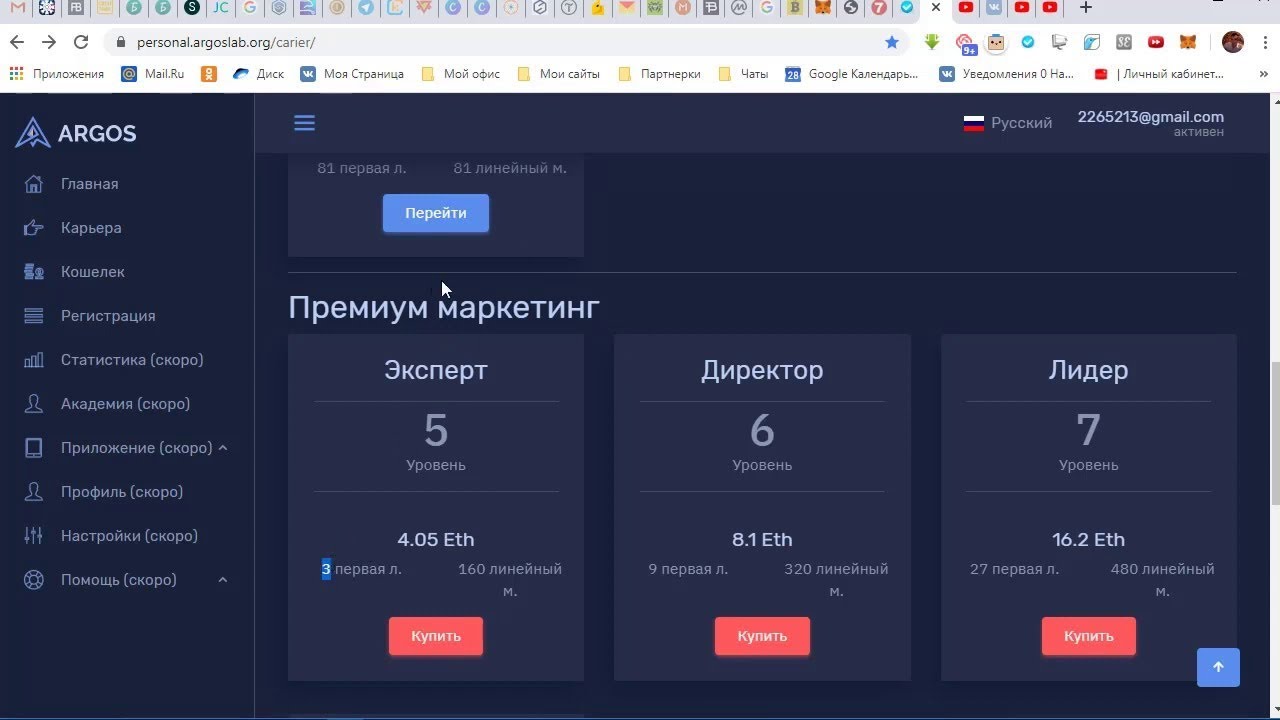Reload the page with the refresh icon

81,42
